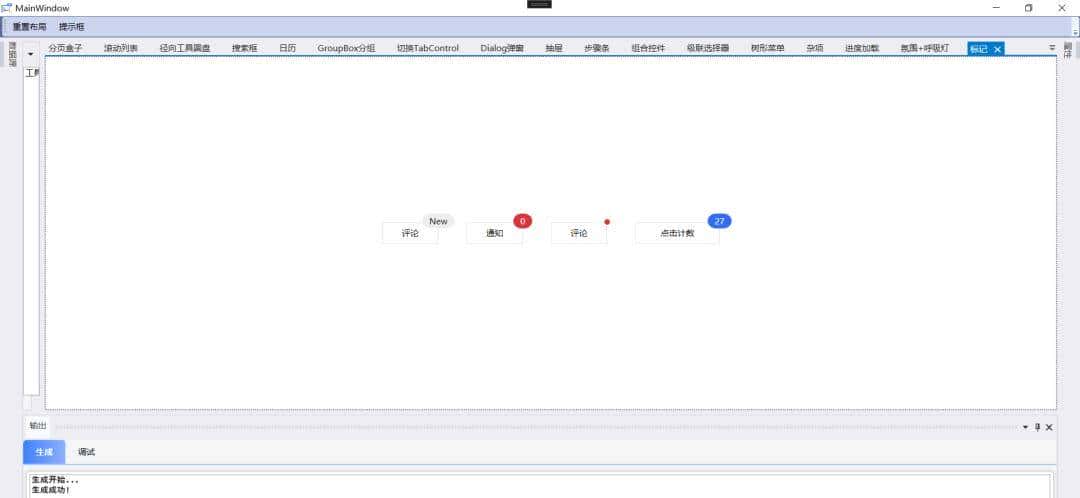This screenshot has width=1080, height=498.
Task: Click the 生成开始... line in output
Action: (54, 479)
